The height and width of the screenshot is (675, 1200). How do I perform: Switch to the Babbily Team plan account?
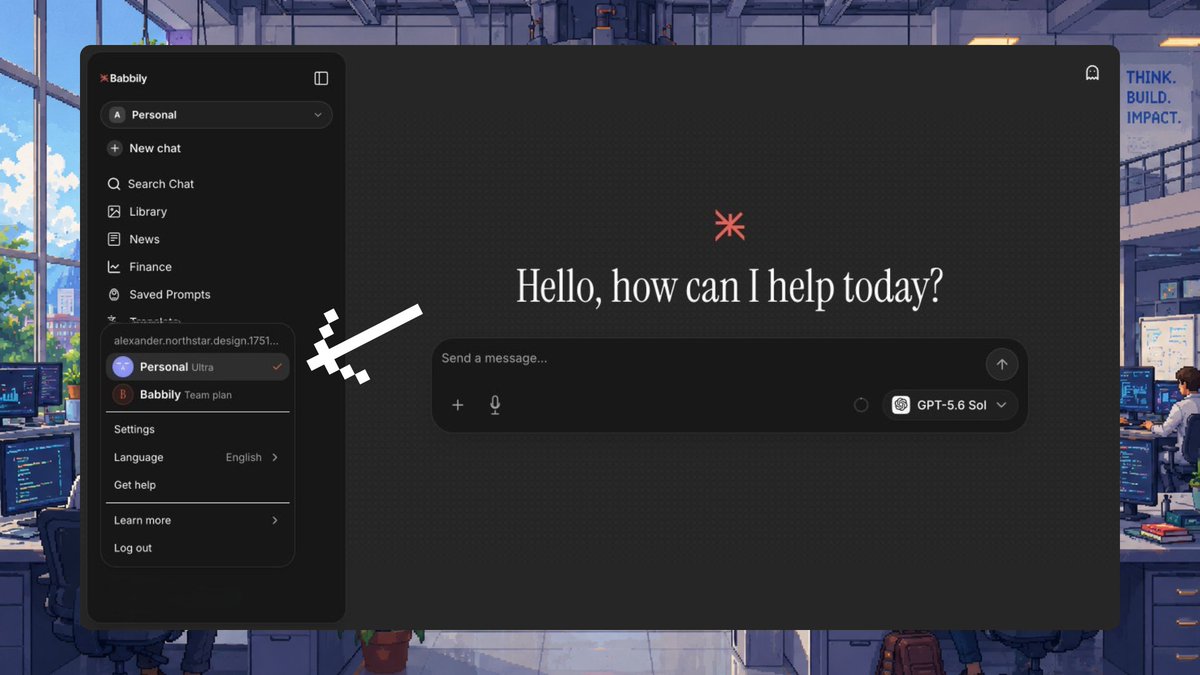pyautogui.click(x=198, y=395)
